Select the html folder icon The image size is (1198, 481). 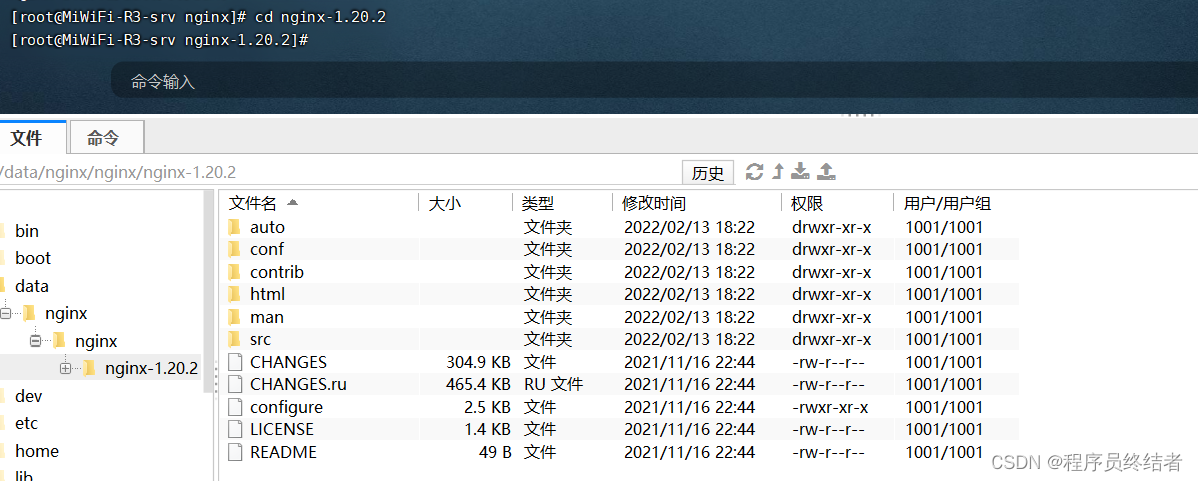coord(235,294)
